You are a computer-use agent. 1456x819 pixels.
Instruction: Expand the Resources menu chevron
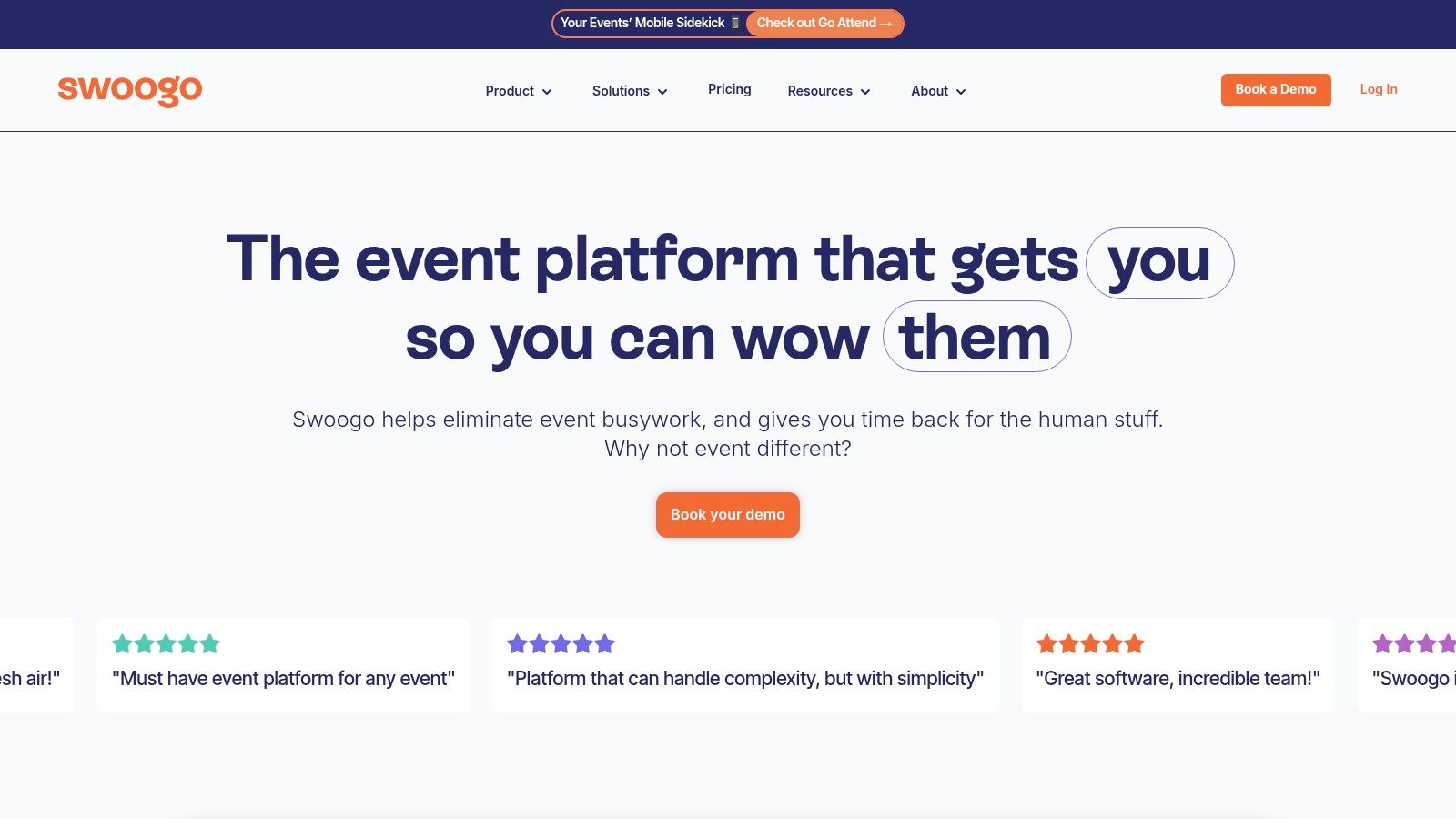pos(864,91)
